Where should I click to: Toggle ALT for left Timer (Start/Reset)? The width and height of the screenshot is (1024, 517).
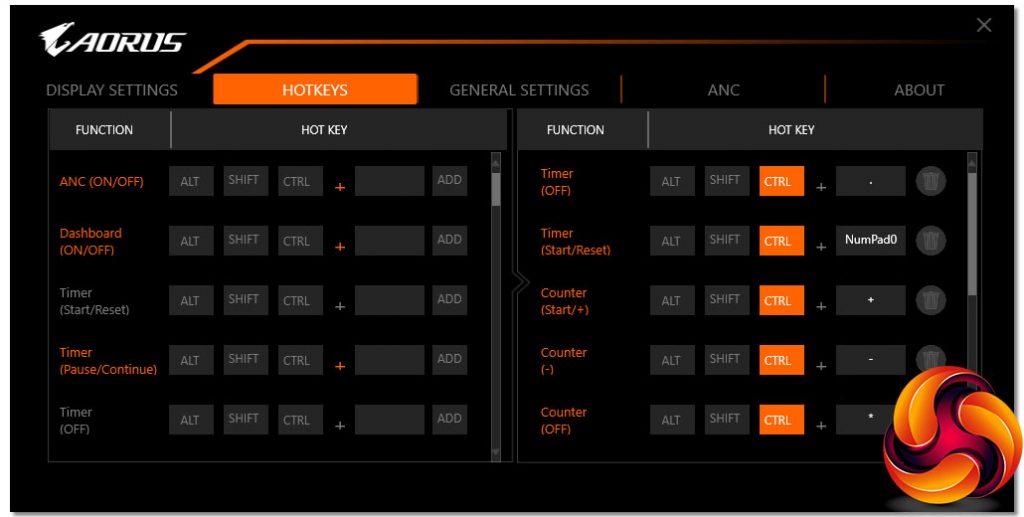pyautogui.click(x=191, y=300)
